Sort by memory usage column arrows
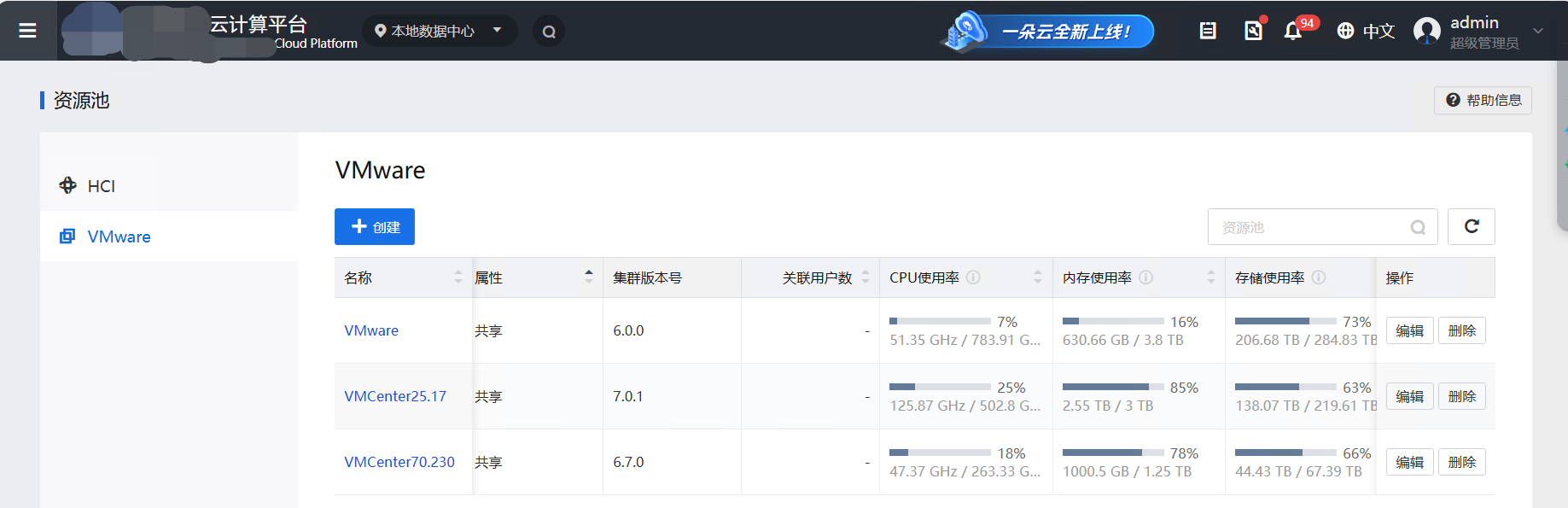The height and width of the screenshot is (508, 1568). point(1211,277)
